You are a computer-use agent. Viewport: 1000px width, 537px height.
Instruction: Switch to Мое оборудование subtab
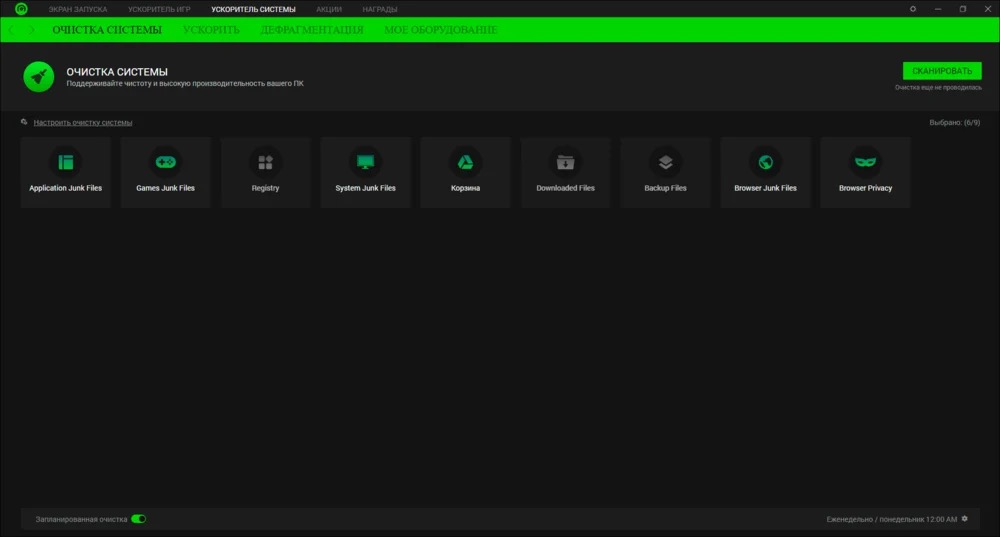(441, 30)
